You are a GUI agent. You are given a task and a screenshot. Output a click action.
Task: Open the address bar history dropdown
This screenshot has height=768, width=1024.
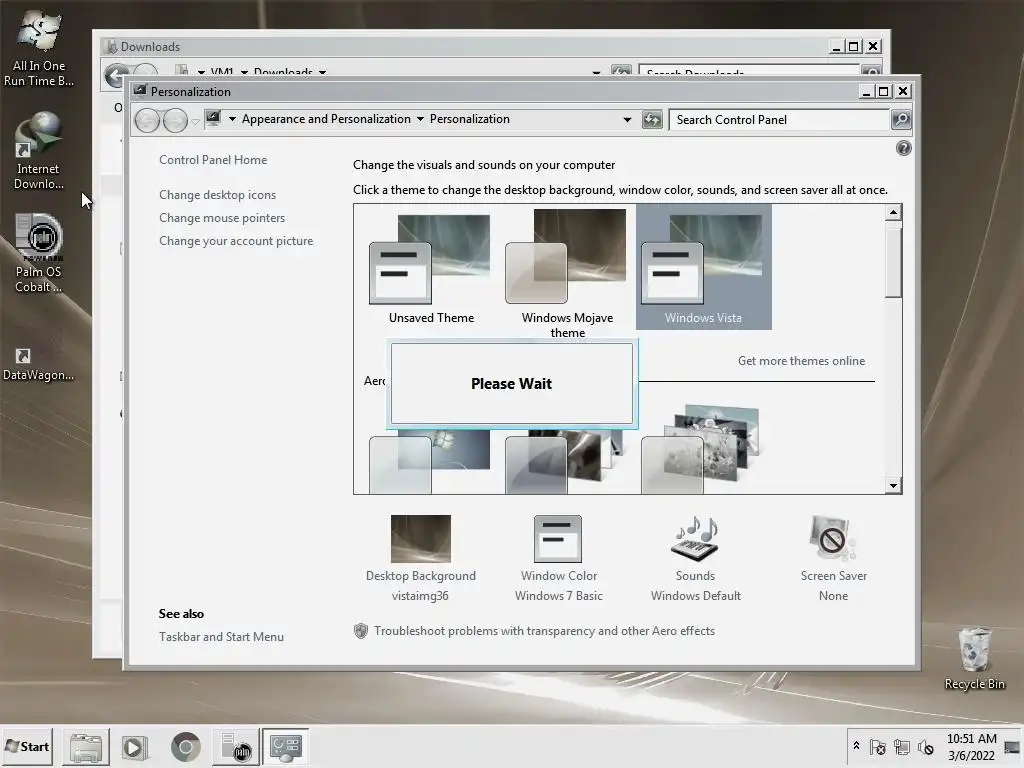(x=627, y=120)
